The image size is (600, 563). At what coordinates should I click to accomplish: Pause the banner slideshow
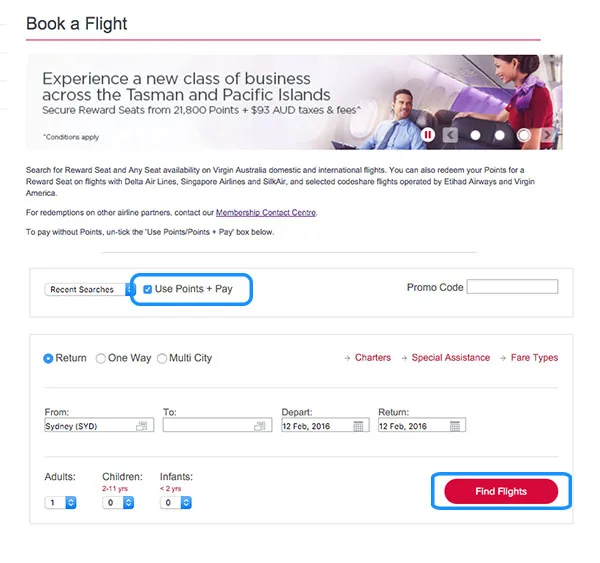[x=428, y=134]
